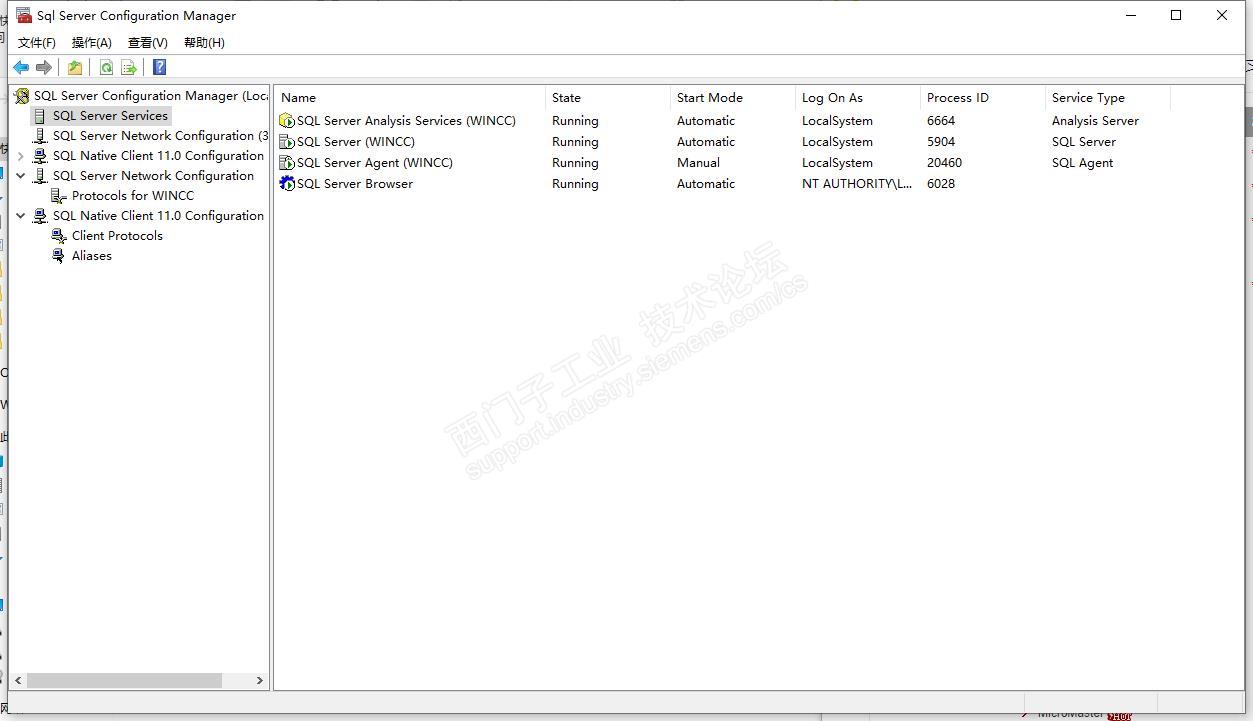Viewport: 1253px width, 721px height.
Task: Click the SQL Server Services tree icon
Action: pos(41,116)
